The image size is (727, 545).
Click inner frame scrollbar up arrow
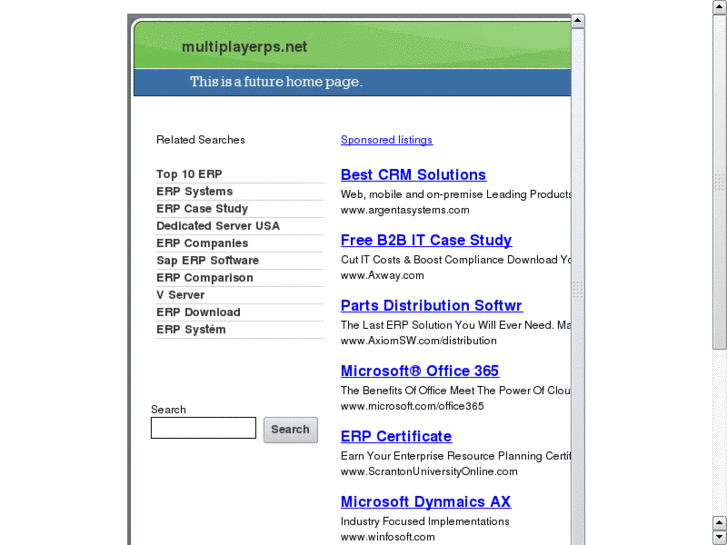click(578, 21)
